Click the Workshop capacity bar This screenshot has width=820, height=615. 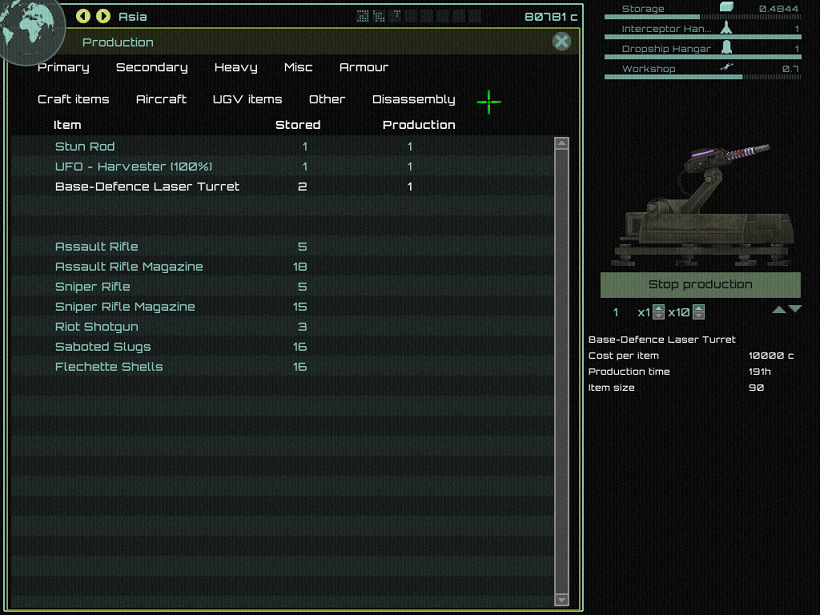click(x=702, y=77)
